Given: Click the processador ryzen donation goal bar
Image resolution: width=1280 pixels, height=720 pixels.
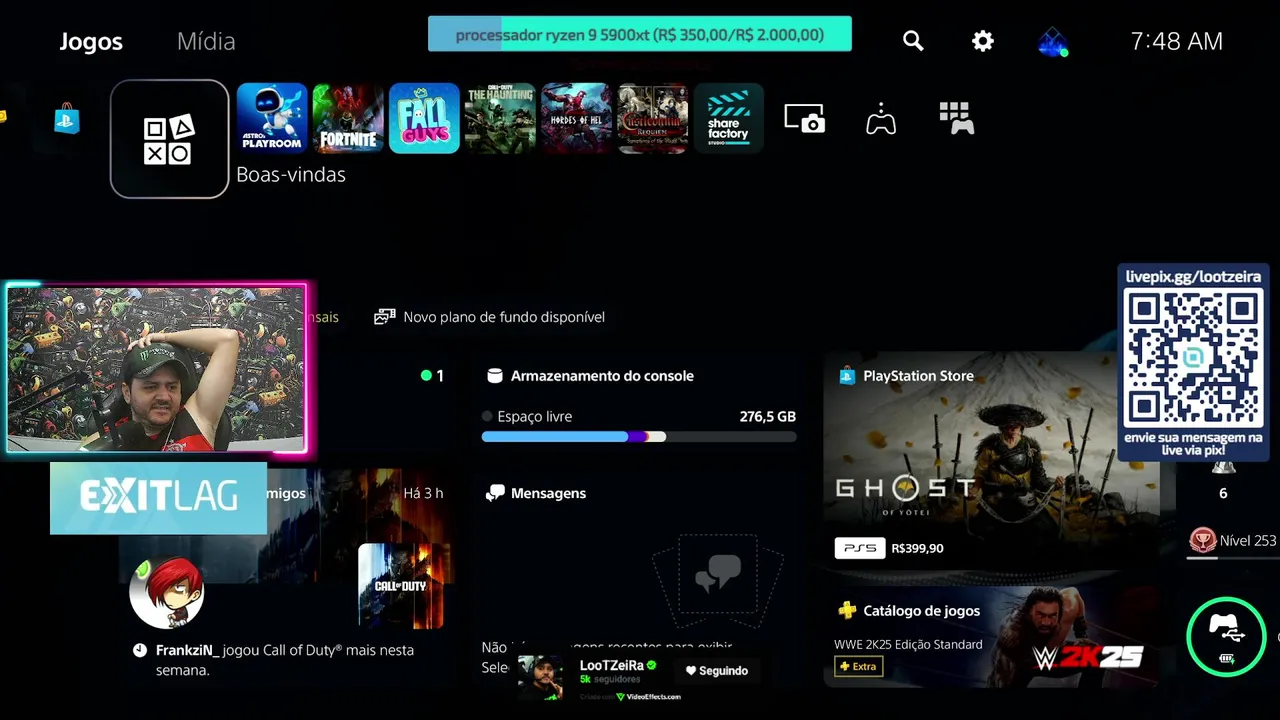Looking at the screenshot, I should click(640, 34).
